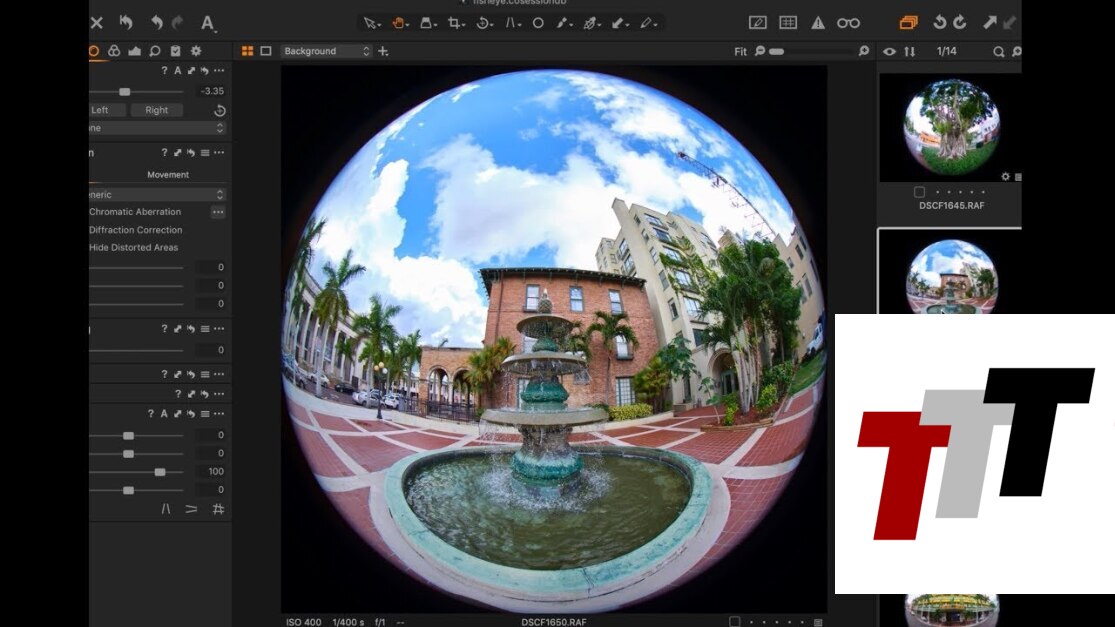Image resolution: width=1115 pixels, height=627 pixels.
Task: Toggle the grid overlay icon
Action: coord(788,23)
